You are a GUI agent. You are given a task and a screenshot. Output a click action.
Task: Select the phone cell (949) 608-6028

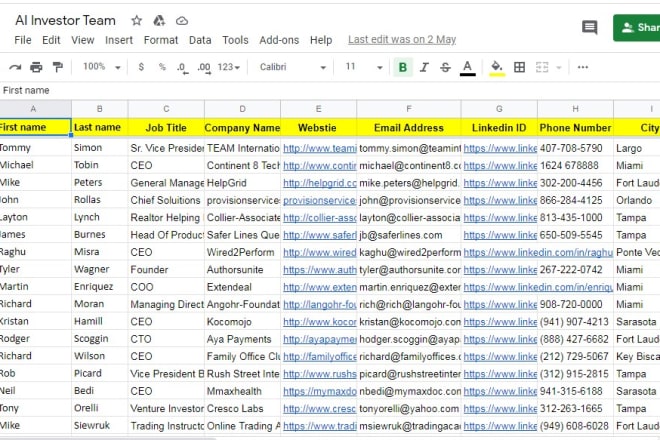tap(575, 426)
